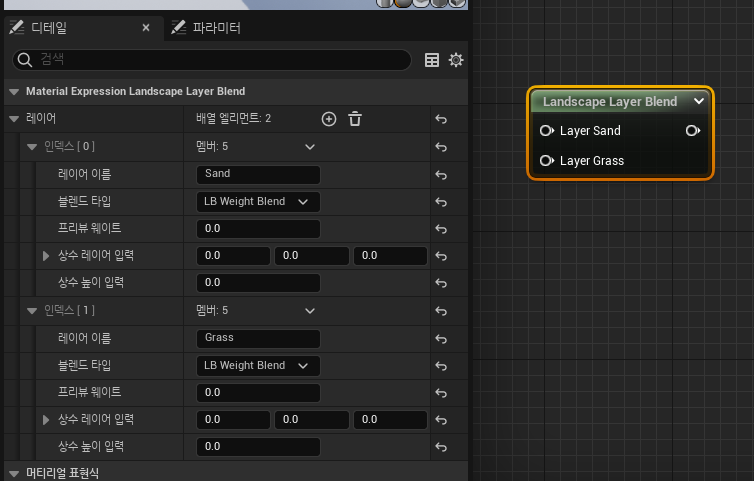Click 배열 엘리먼트: 2 text
754x481 pixels.
point(233,118)
